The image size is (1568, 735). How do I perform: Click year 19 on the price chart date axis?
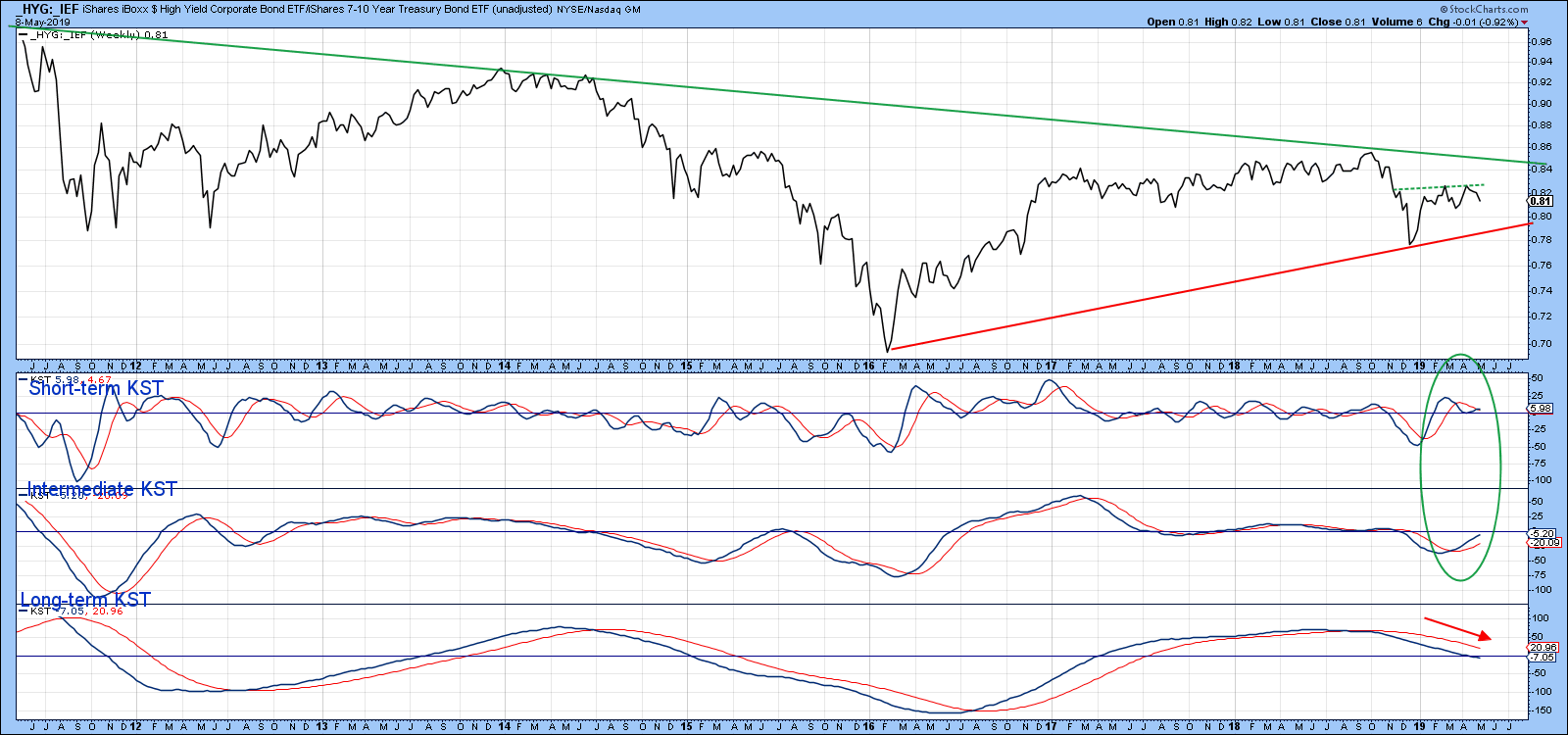(1419, 367)
